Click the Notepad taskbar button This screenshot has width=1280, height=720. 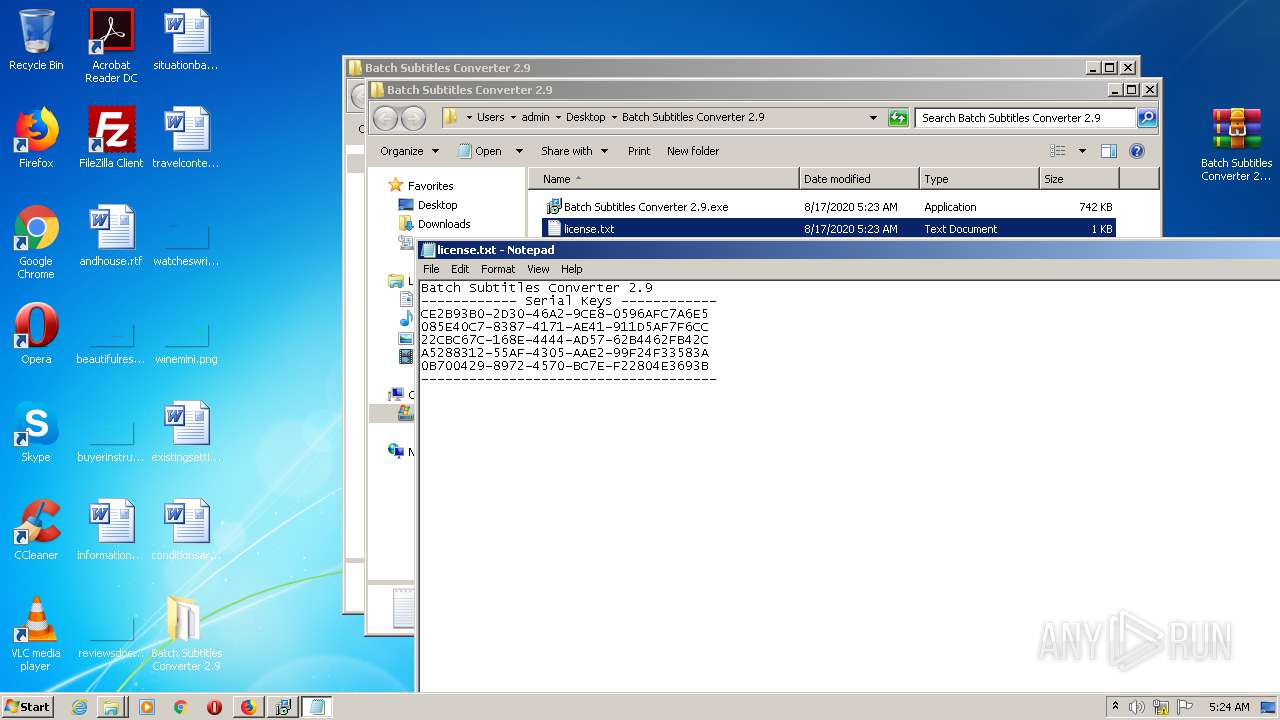[x=317, y=707]
